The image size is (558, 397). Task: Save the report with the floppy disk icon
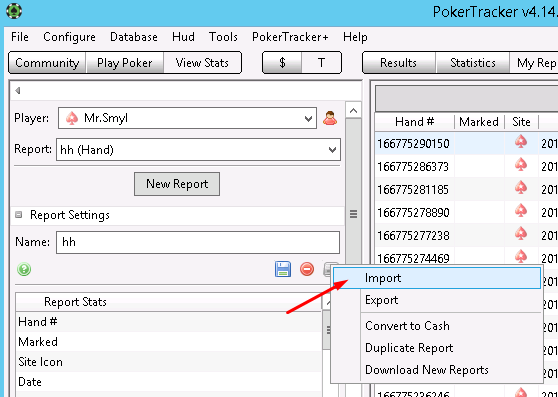283,269
